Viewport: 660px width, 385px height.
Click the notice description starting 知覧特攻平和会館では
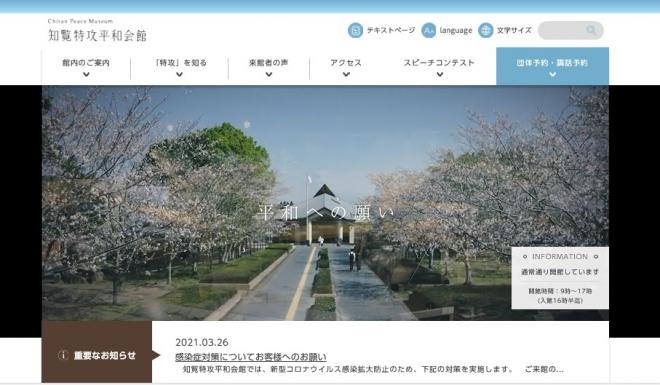click(373, 369)
